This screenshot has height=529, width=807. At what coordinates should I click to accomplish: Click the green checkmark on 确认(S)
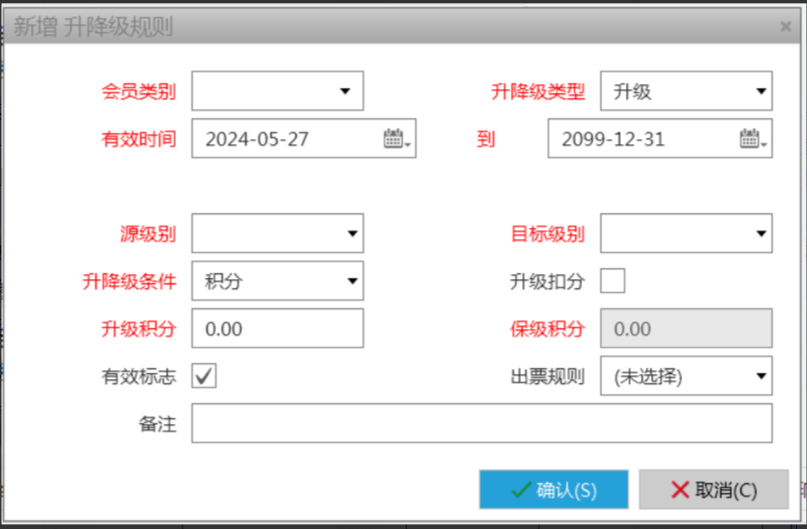point(521,490)
